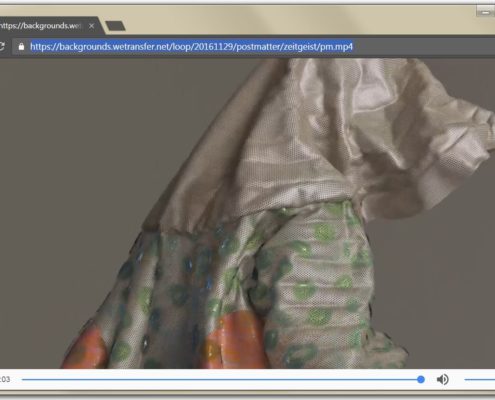Click the video progress slider handle
The image size is (495, 400).
[x=421, y=379]
